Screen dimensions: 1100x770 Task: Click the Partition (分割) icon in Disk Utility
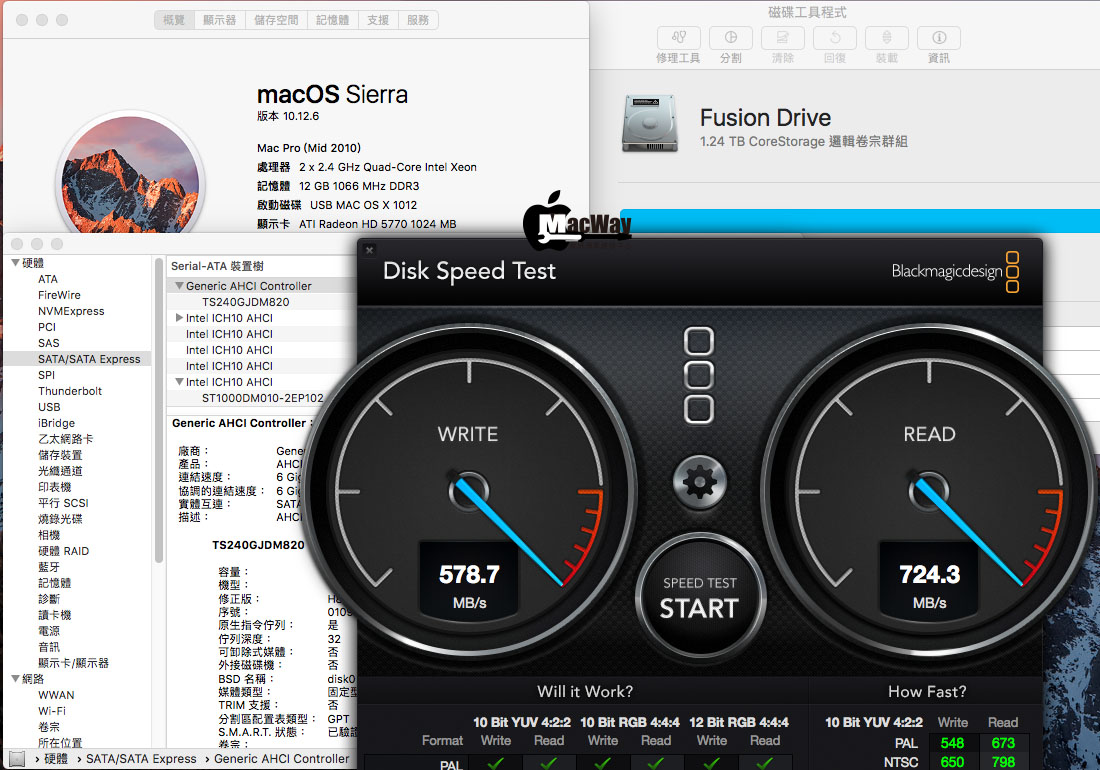[730, 38]
